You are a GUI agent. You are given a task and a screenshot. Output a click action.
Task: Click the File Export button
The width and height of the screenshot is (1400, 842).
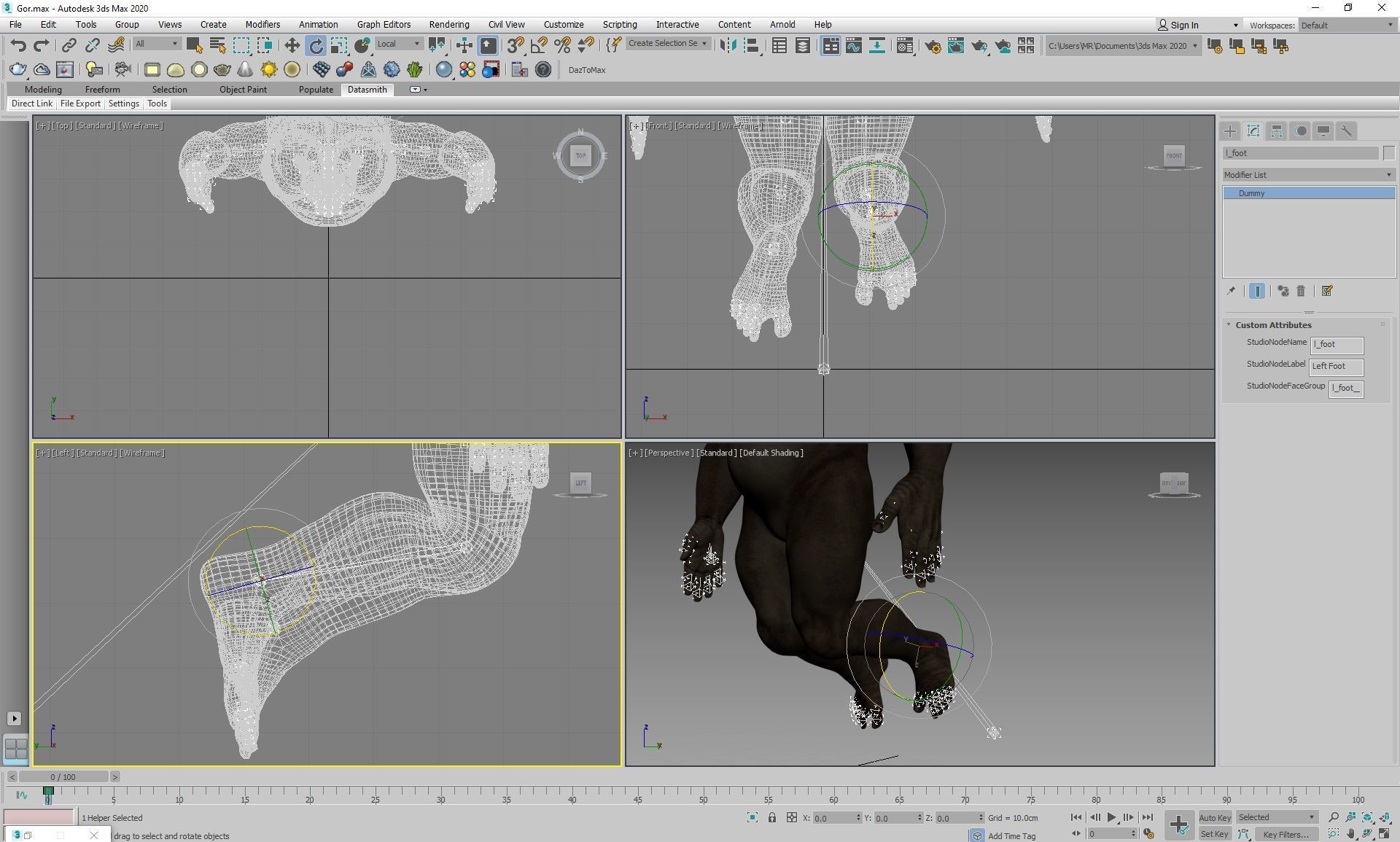pyautogui.click(x=80, y=104)
